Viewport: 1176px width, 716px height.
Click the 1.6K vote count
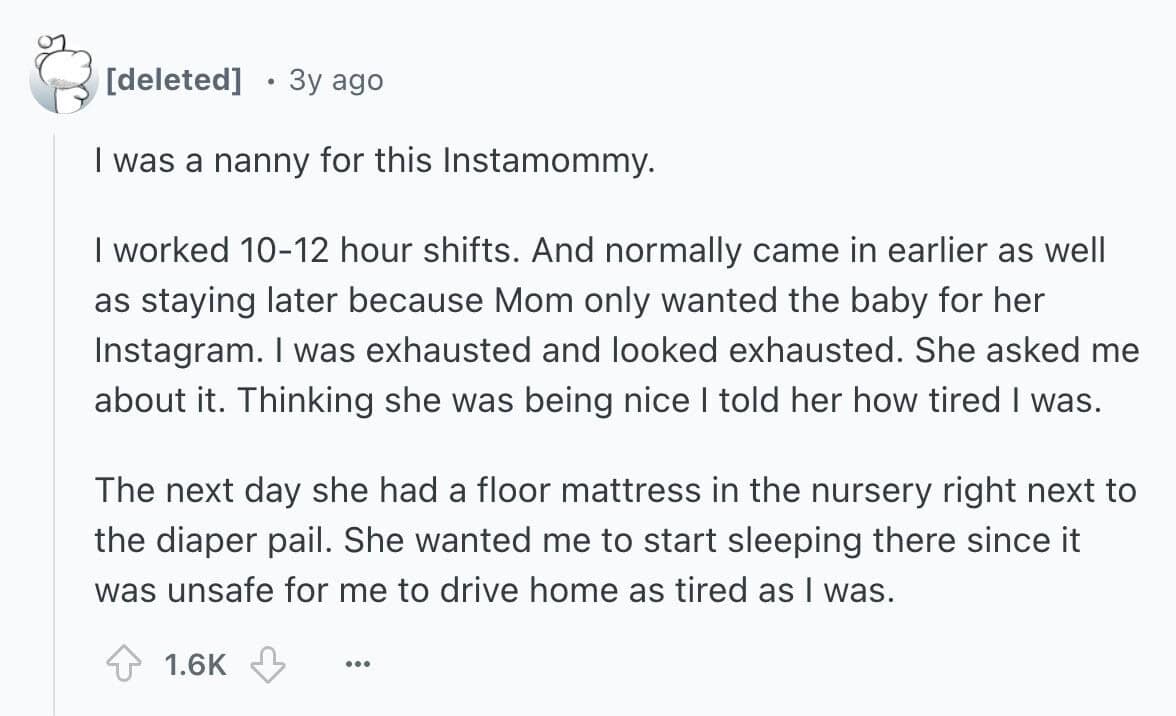tap(193, 663)
